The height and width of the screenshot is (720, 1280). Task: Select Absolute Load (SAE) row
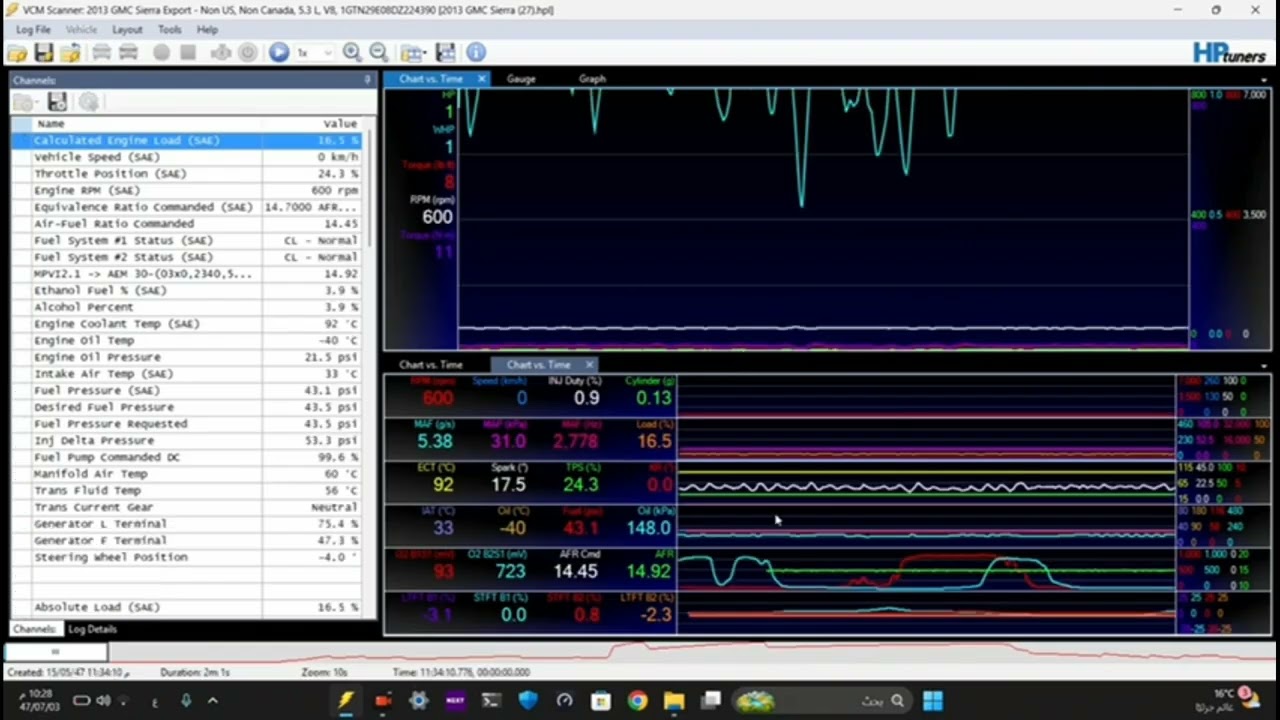186,607
